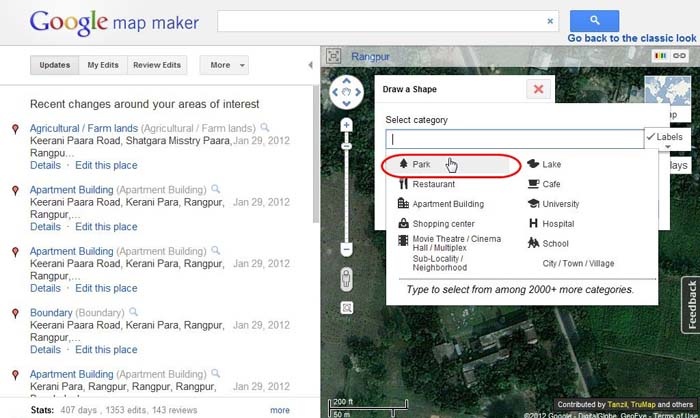Screen dimensions: 700x418
Task: Open the Review Edits tab
Action: point(157,65)
